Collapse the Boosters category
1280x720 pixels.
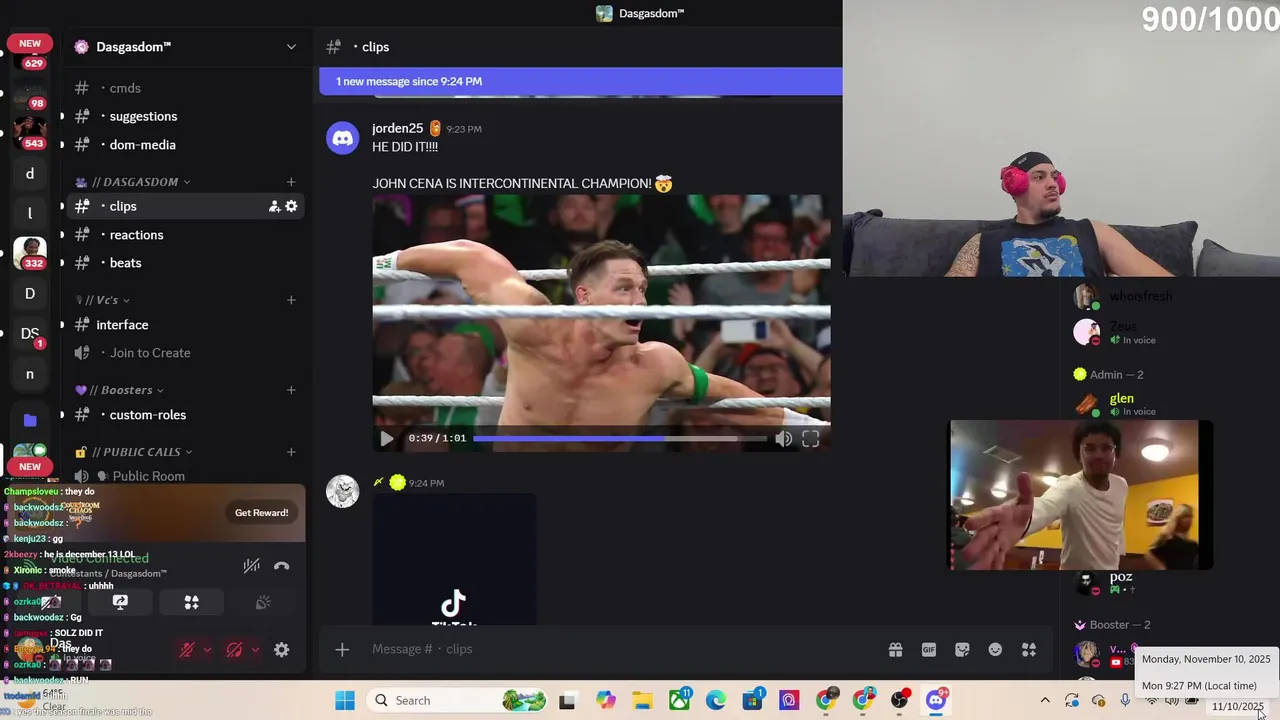120,390
